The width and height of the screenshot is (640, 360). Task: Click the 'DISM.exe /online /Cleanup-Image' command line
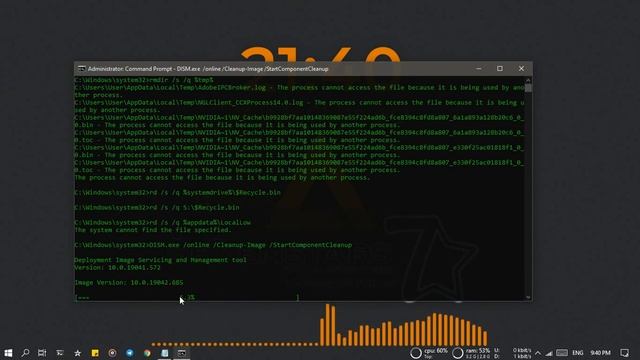(x=213, y=245)
